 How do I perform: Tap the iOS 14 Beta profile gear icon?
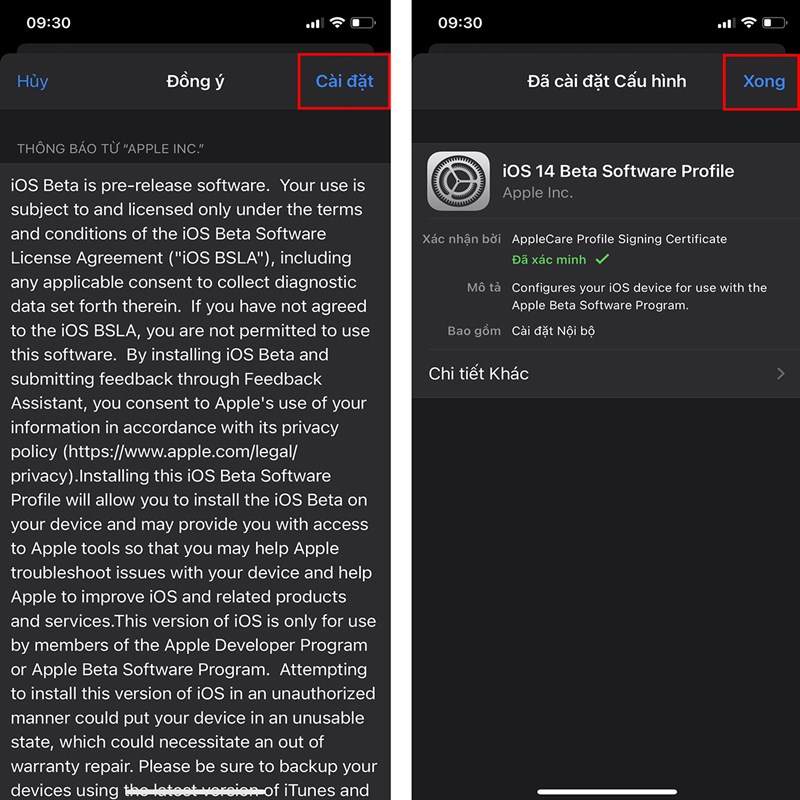(x=458, y=180)
